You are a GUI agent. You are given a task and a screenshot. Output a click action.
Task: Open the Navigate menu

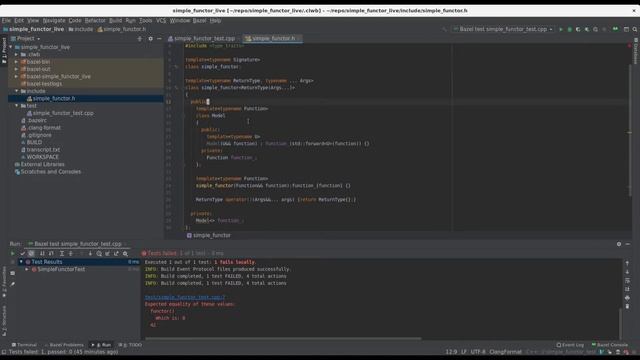[54, 20]
